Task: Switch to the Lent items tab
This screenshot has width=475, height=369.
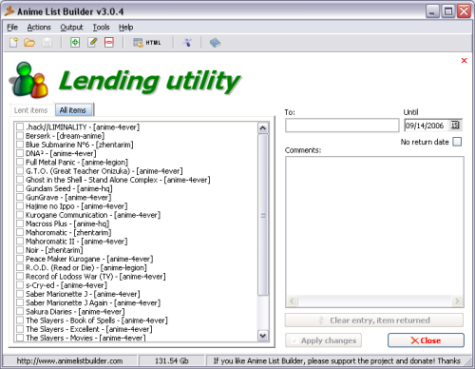Action: coord(31,110)
